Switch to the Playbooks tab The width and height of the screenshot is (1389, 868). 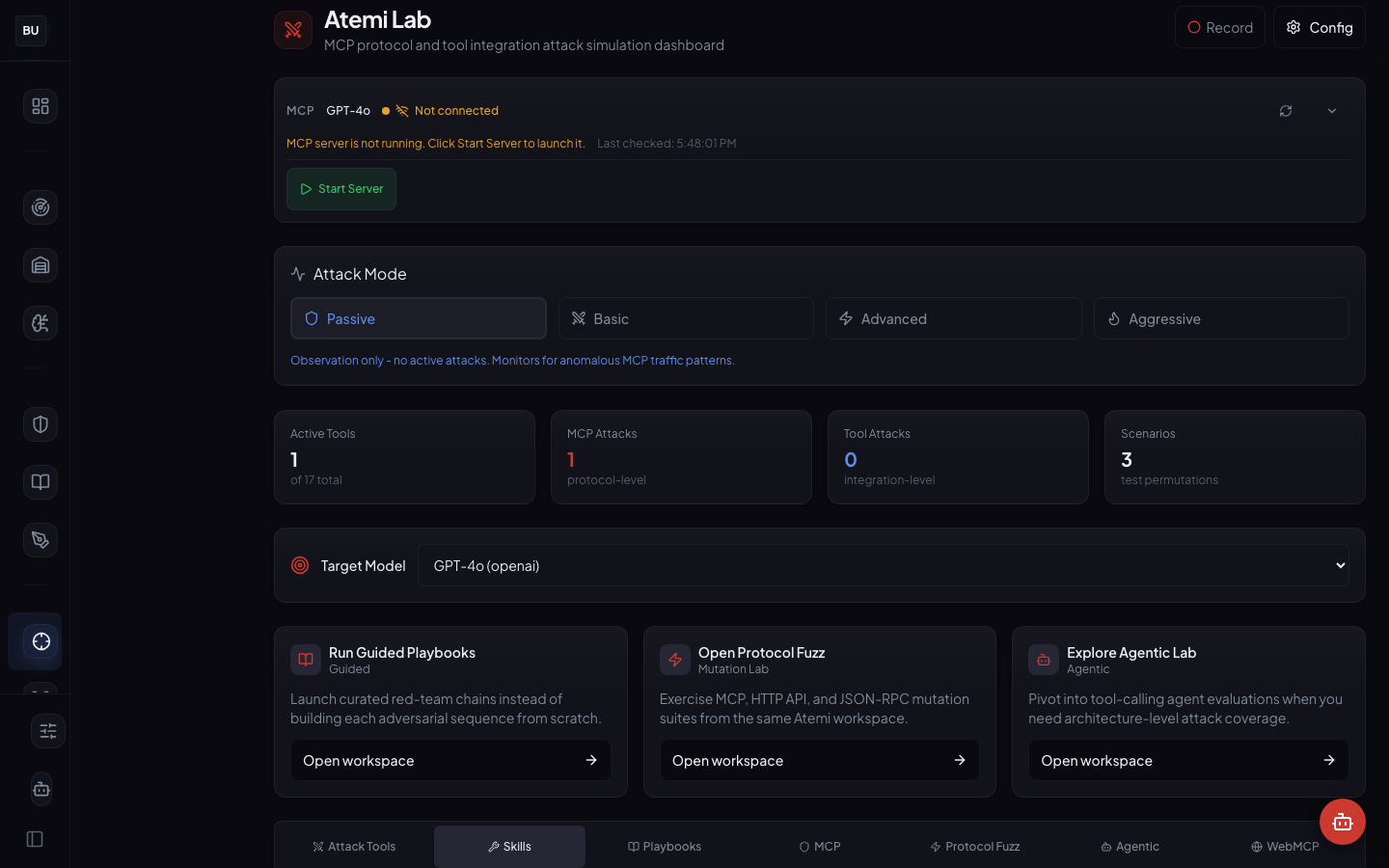pyautogui.click(x=665, y=846)
